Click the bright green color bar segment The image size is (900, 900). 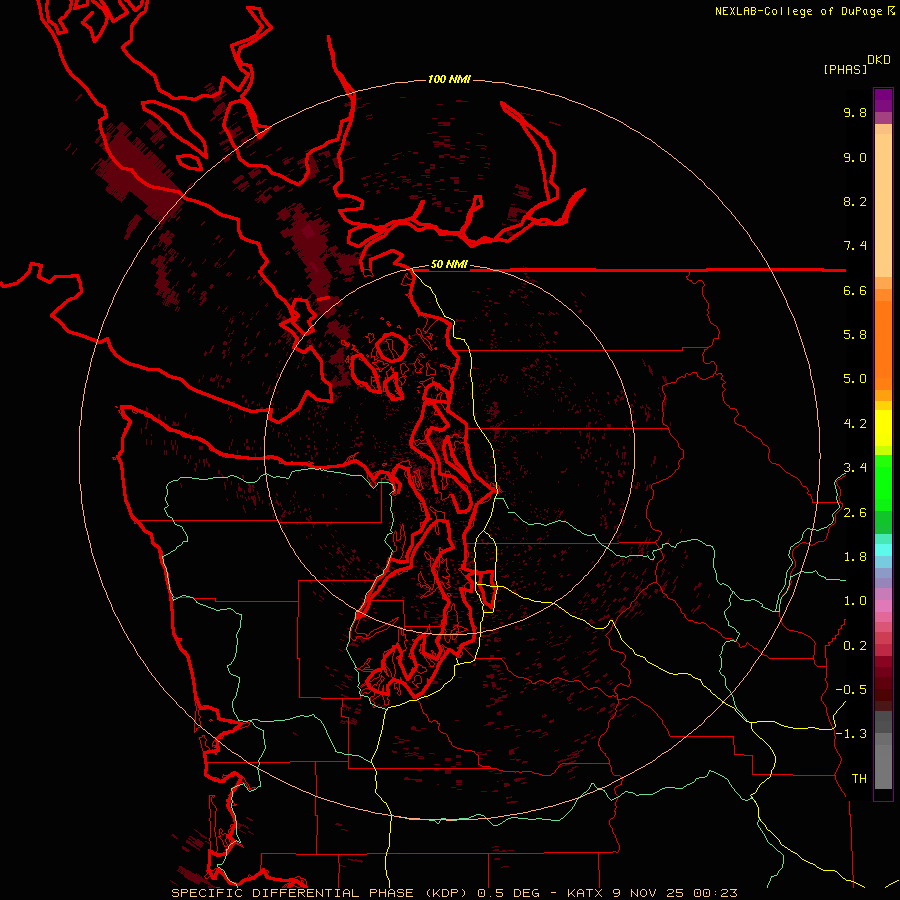(x=883, y=482)
